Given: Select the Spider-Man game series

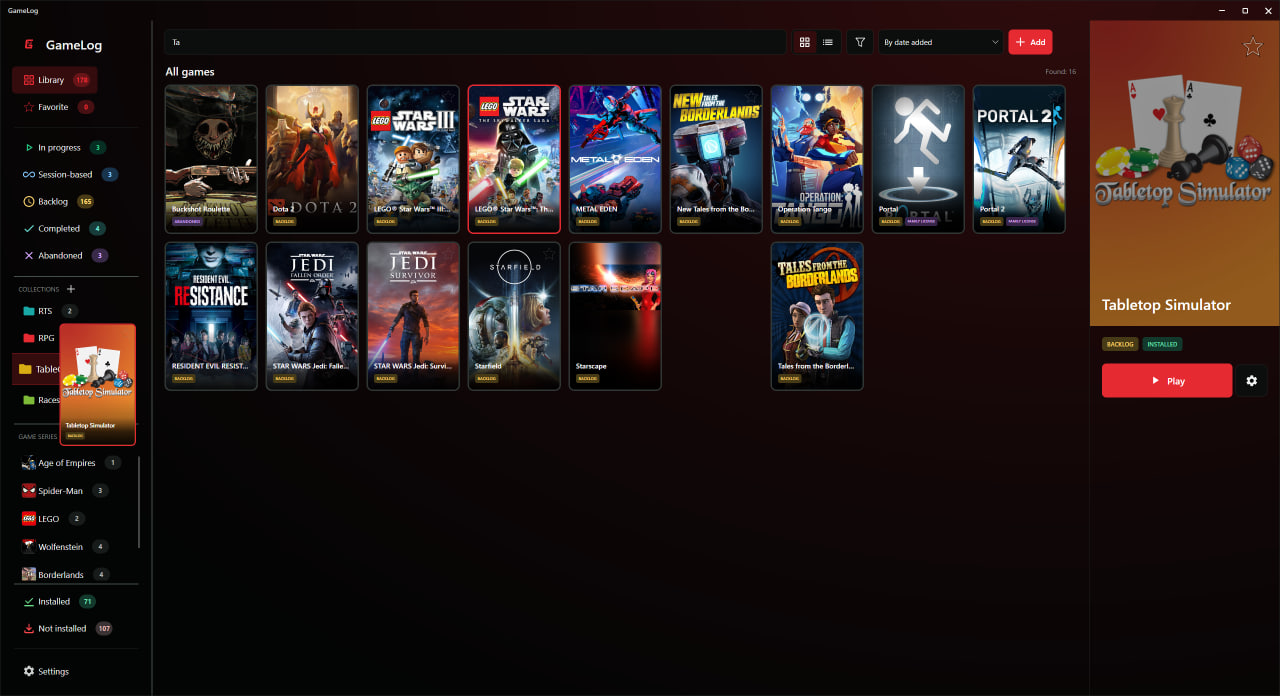Looking at the screenshot, I should point(65,491).
